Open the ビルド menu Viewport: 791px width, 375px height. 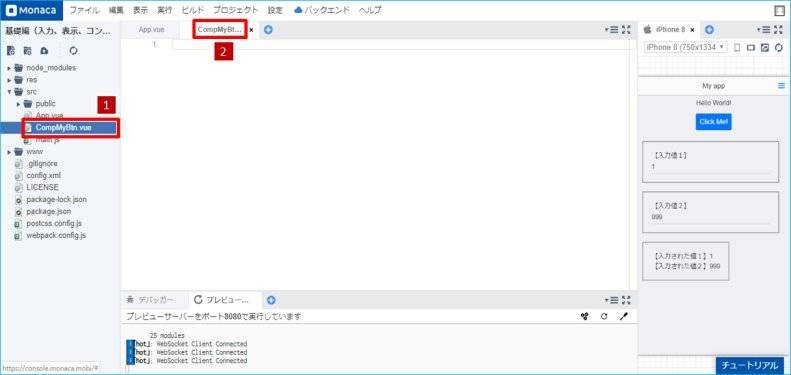pyautogui.click(x=193, y=10)
